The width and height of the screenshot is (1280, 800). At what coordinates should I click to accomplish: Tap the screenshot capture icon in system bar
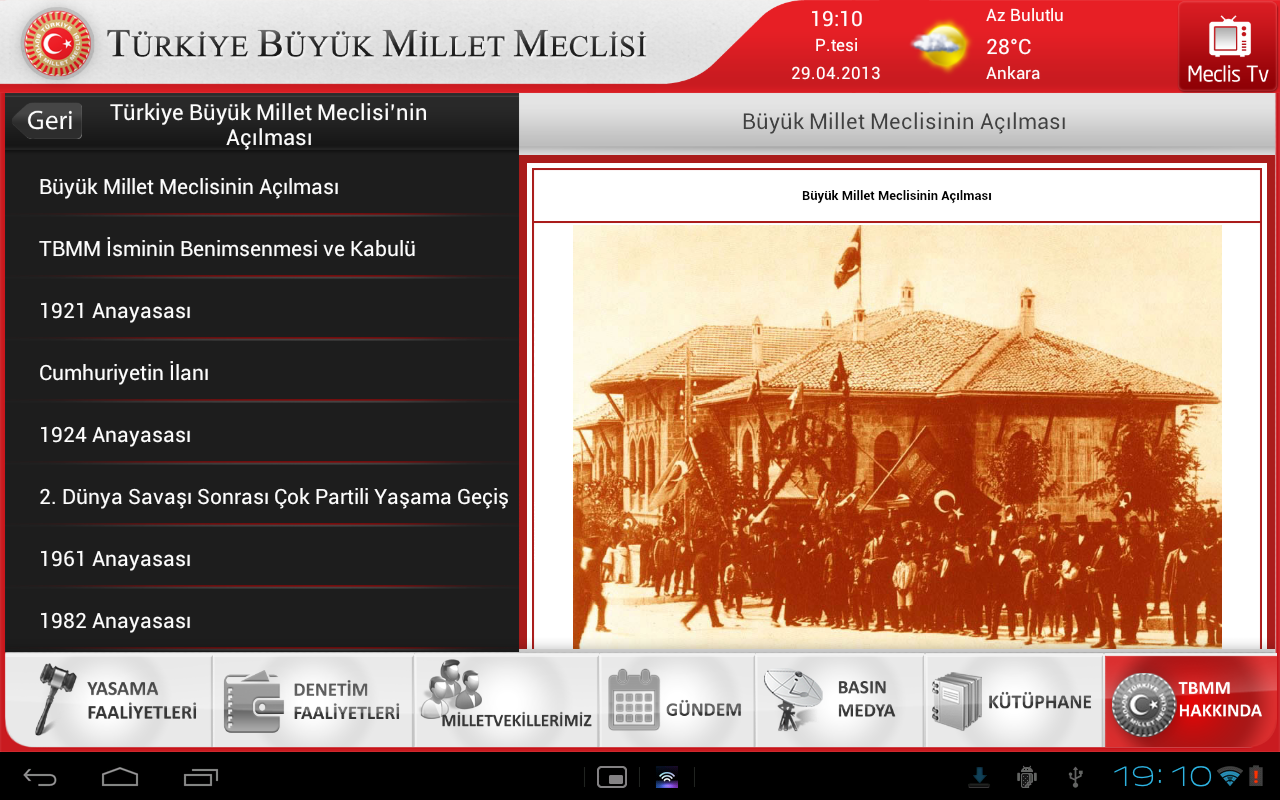[x=611, y=777]
